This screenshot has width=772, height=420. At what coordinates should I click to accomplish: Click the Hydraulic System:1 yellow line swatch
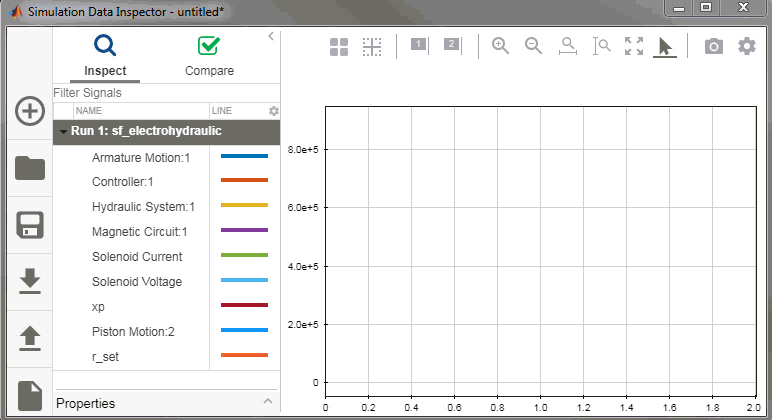(244, 207)
